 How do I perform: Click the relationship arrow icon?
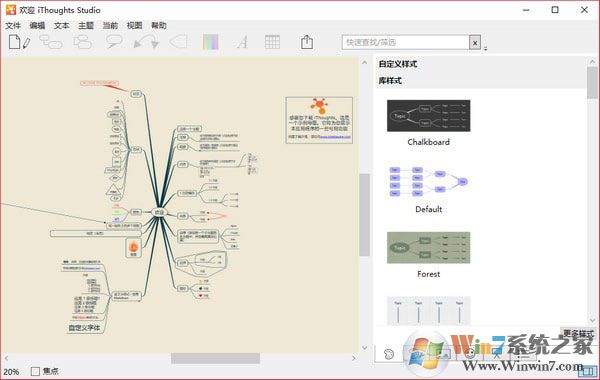(146, 42)
